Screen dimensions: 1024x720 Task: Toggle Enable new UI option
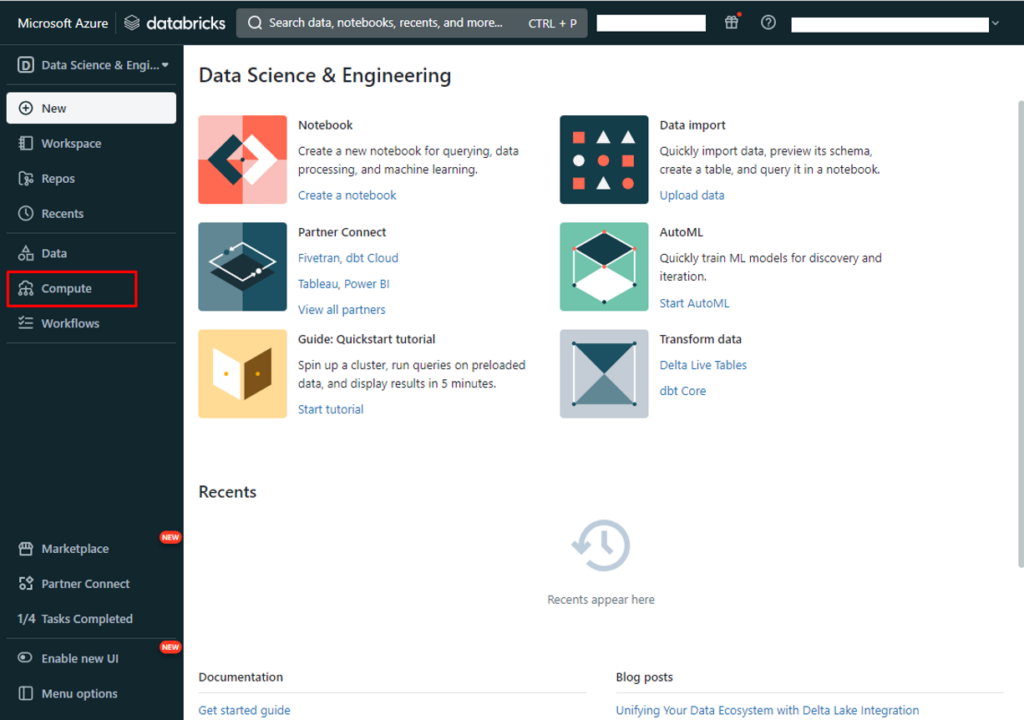click(x=79, y=659)
